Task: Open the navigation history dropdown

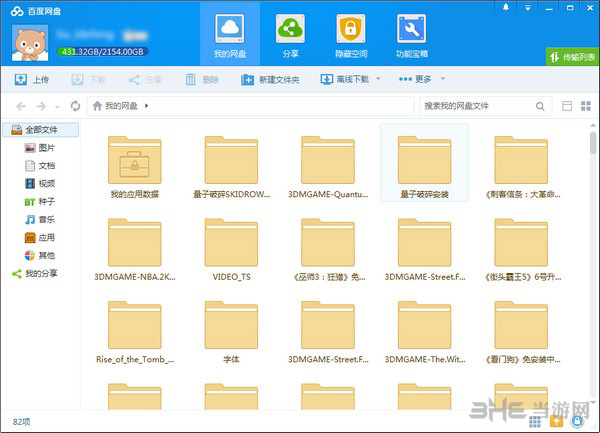Action: point(57,107)
